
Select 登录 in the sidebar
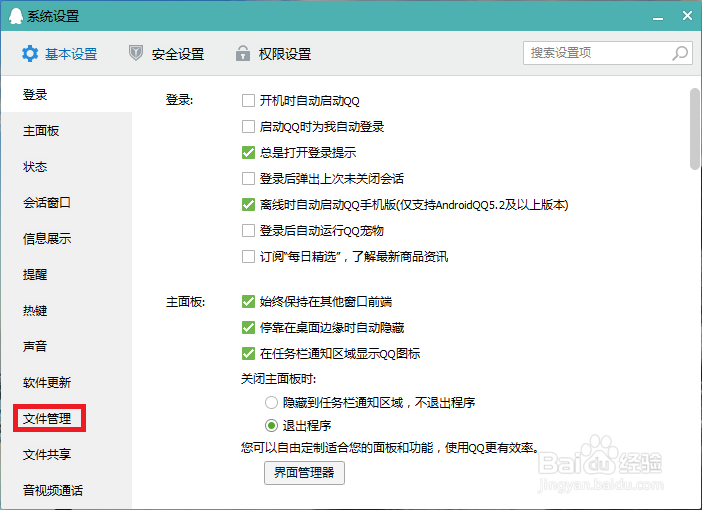tap(67, 94)
